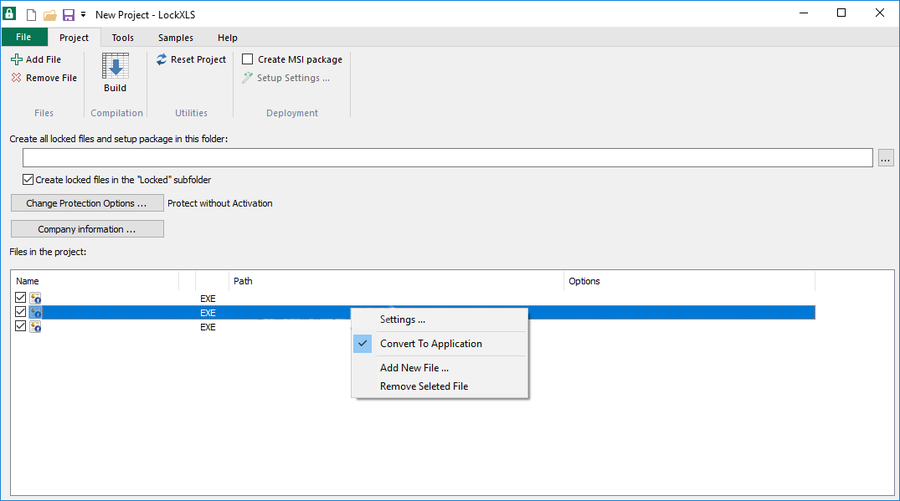Open the File menu tab

tap(24, 38)
